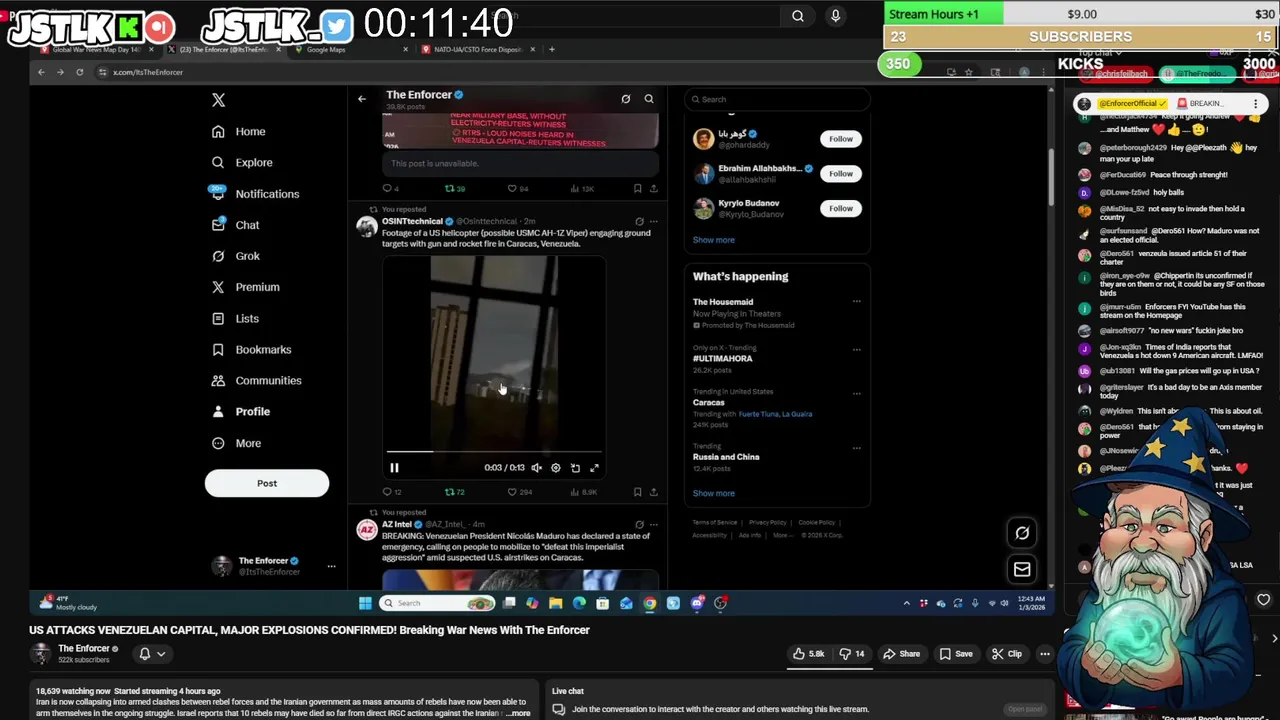
Task: Dislike the YouTube stream
Action: (851, 654)
